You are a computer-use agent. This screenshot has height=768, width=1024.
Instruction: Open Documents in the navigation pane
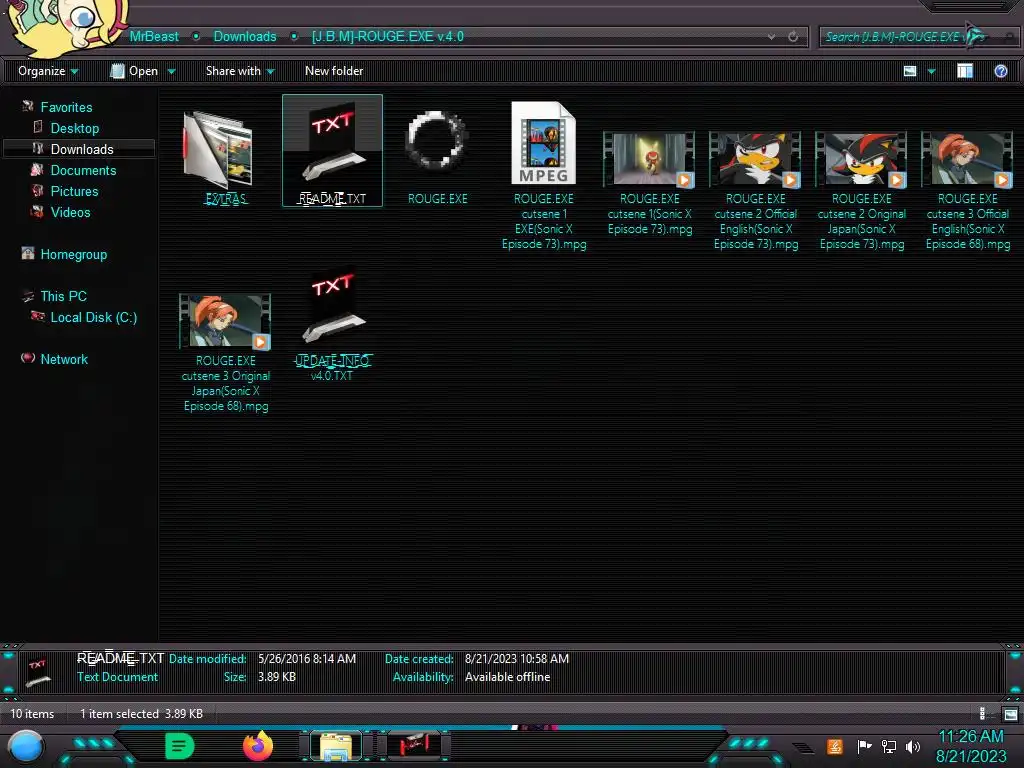[83, 170]
